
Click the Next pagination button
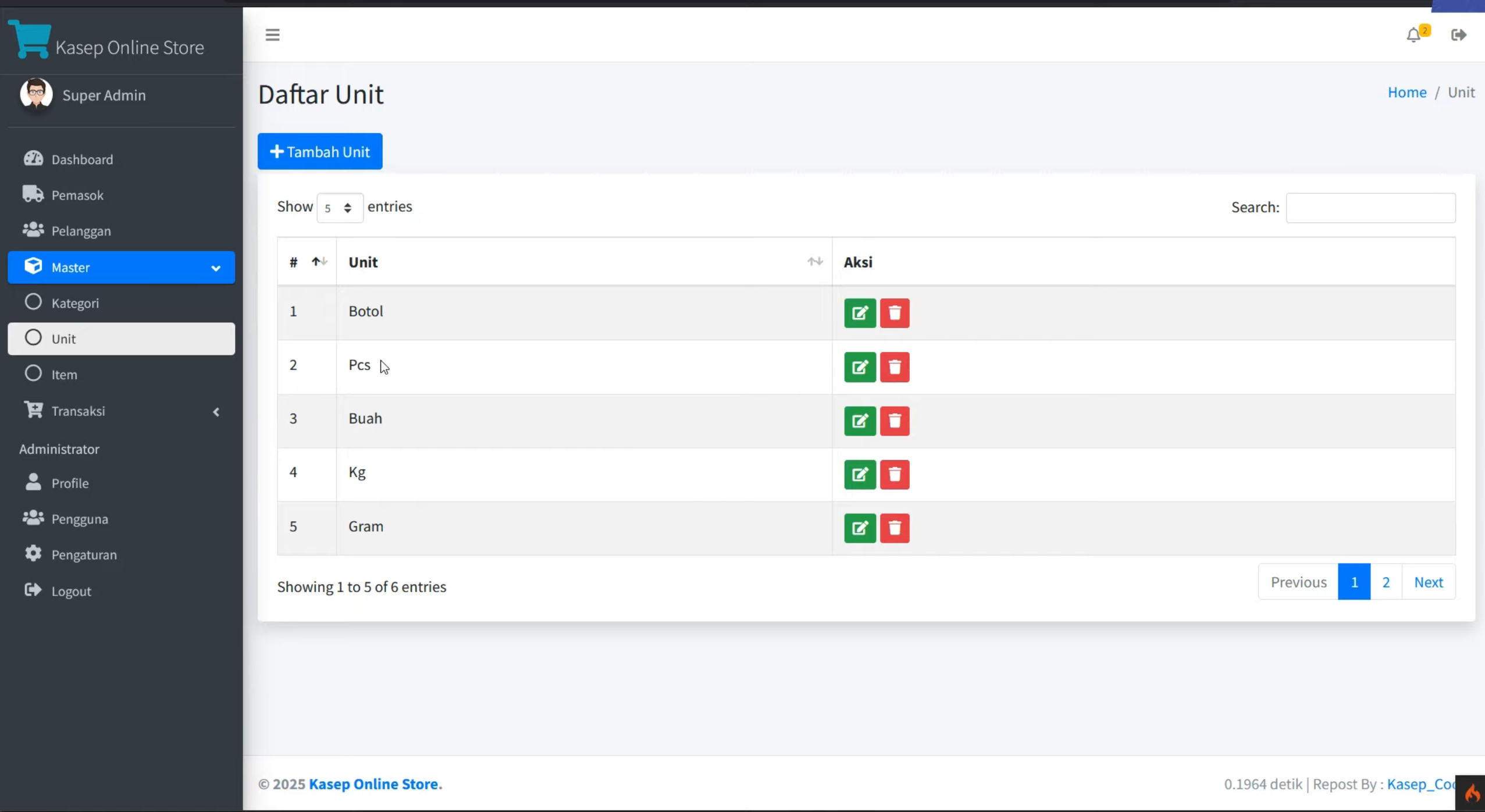pos(1429,582)
